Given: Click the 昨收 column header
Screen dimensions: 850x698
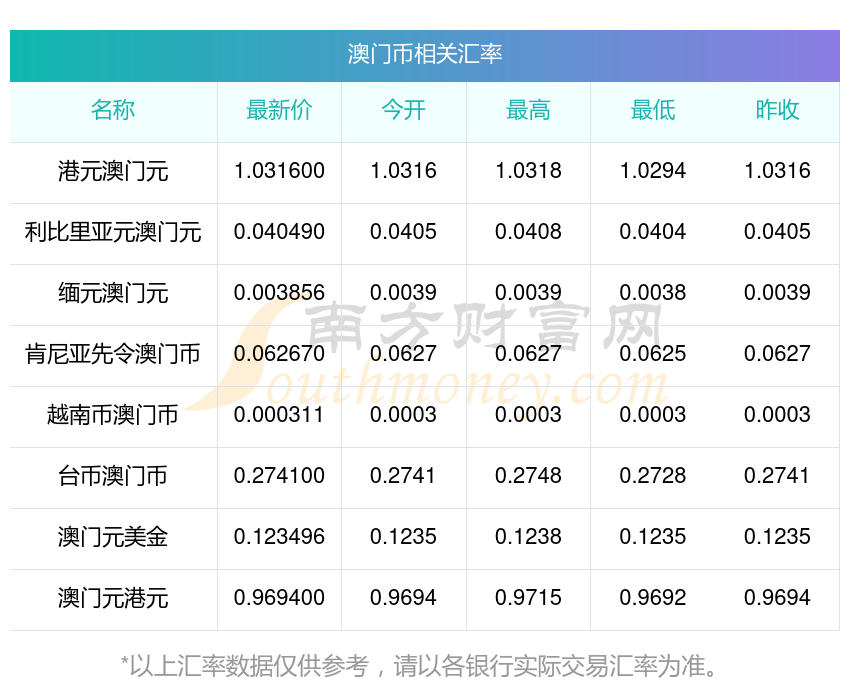Looking at the screenshot, I should coord(777,110).
